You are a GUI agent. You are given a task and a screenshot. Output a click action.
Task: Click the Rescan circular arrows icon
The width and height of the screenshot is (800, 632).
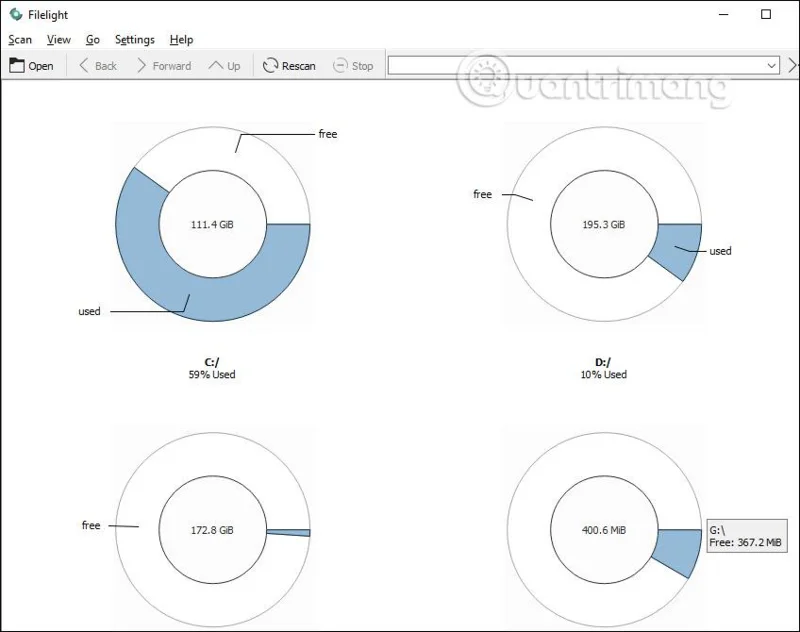pos(270,65)
